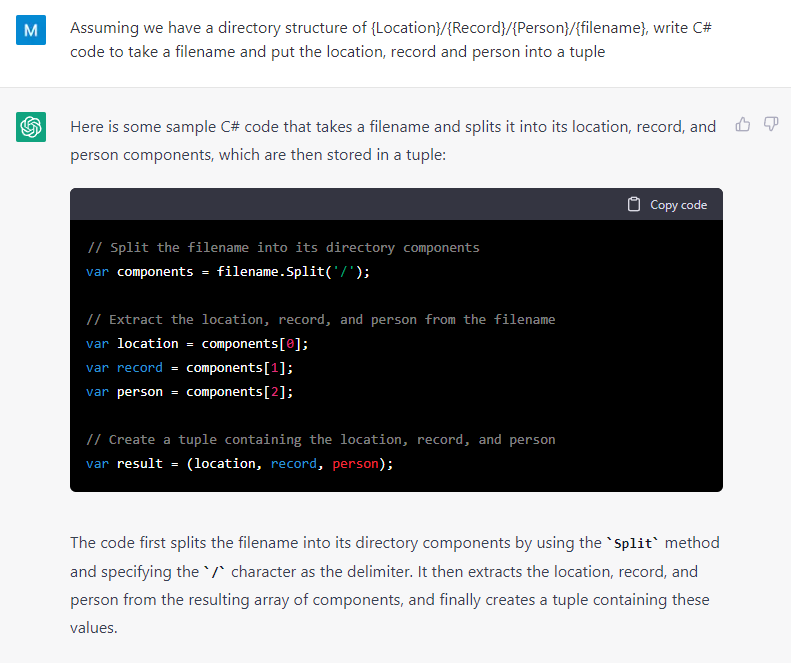Screen dimensions: 791x663
Task: Click the "// Extract the location" comment line
Action: pos(320,319)
